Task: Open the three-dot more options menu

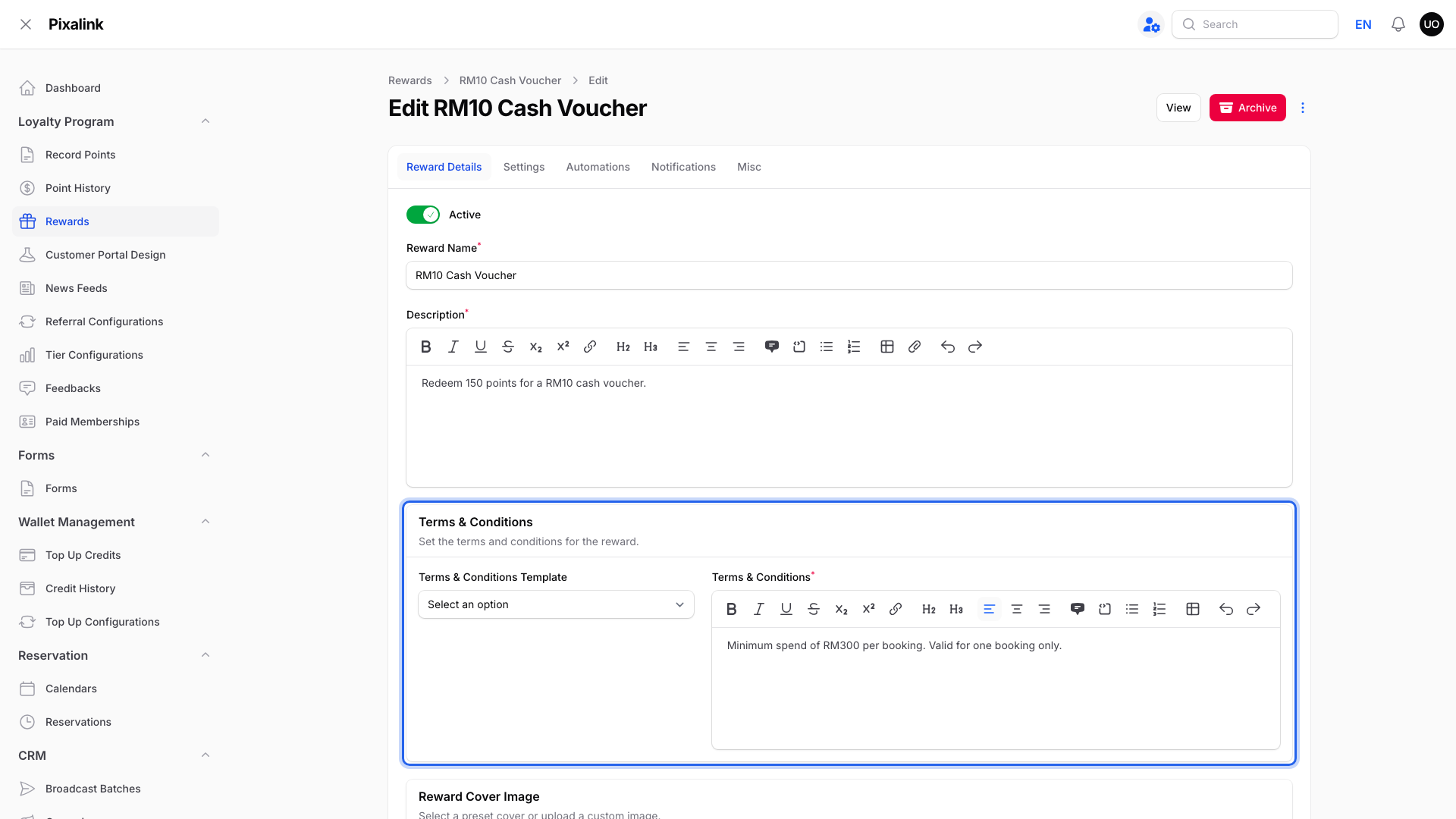Action: tap(1303, 108)
